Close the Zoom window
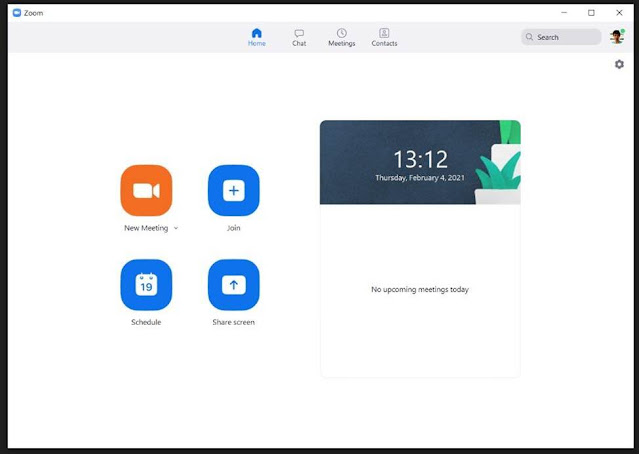 pos(619,13)
